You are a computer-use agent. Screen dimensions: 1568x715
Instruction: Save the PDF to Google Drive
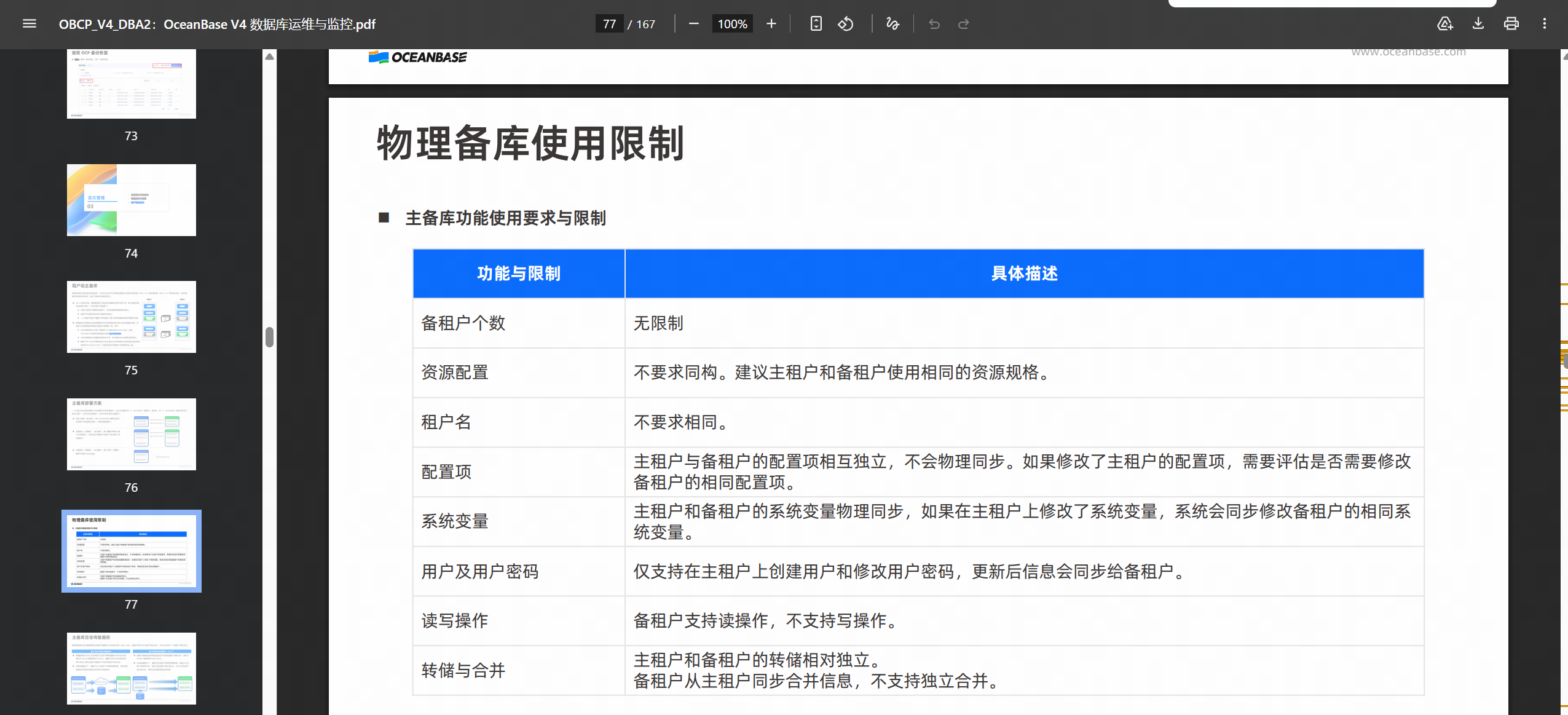tap(1444, 24)
